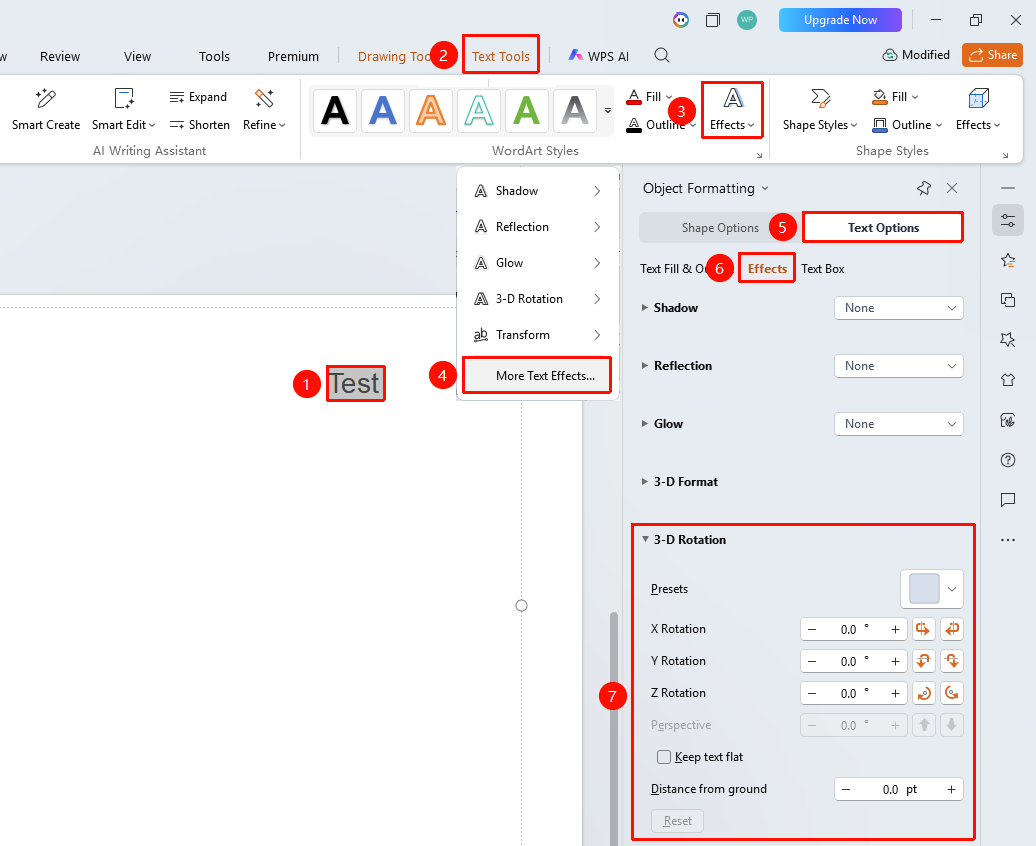Select the green WordArt style
The width and height of the screenshot is (1036, 846).
(x=527, y=110)
